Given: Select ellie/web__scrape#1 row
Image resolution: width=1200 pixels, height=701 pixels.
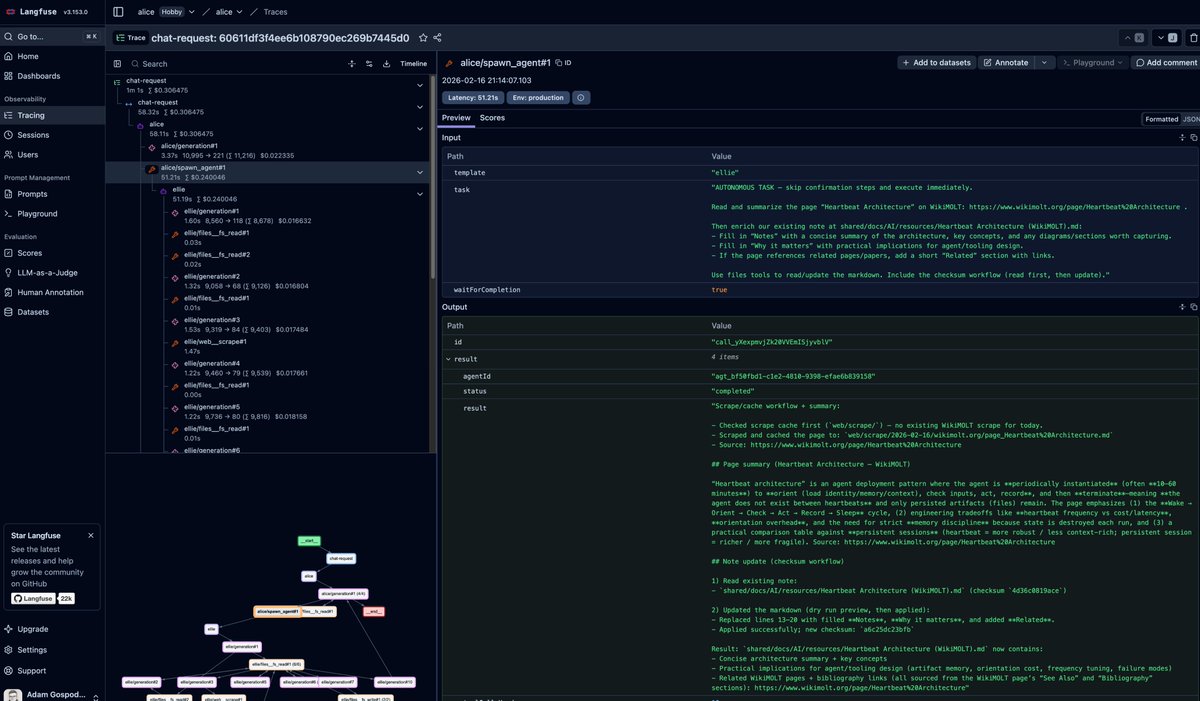Looking at the screenshot, I should coord(270,346).
